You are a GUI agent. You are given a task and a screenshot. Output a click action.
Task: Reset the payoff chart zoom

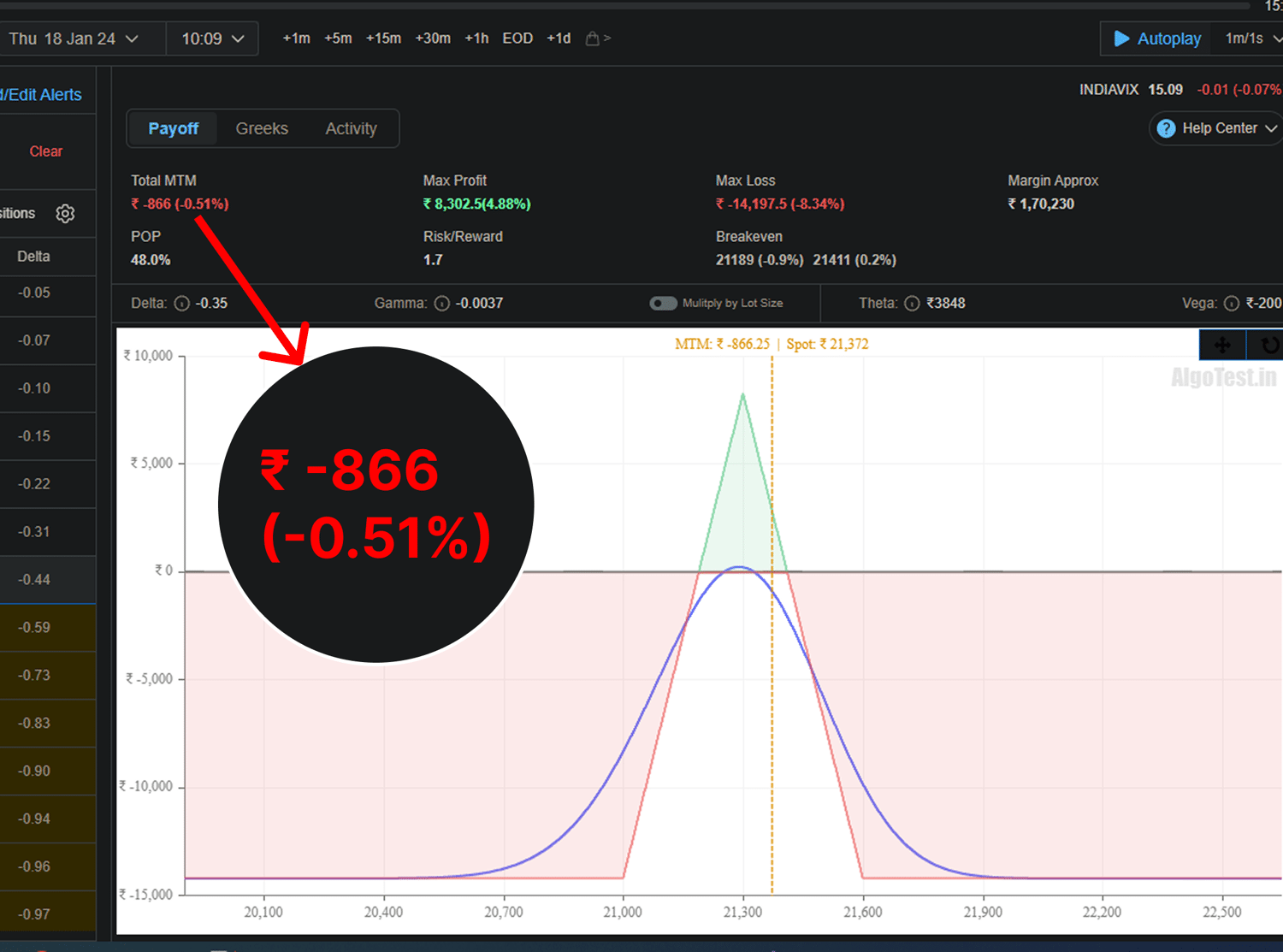click(1269, 345)
